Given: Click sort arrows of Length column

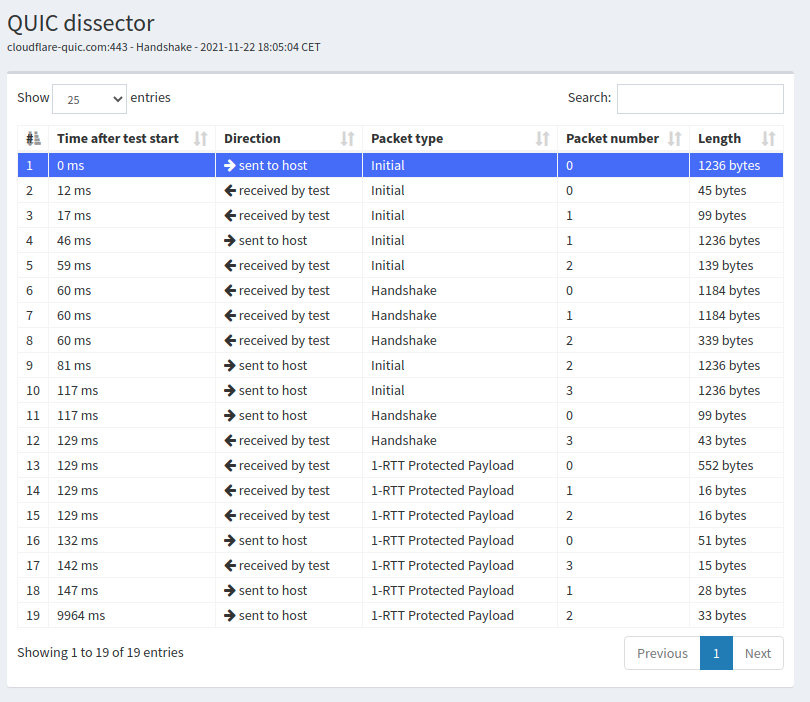Looking at the screenshot, I should pyautogui.click(x=769, y=138).
